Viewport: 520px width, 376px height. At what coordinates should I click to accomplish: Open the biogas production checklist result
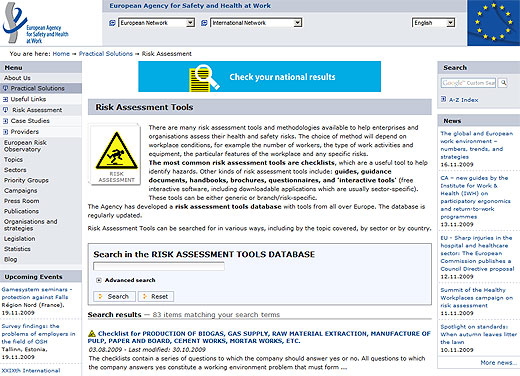[259, 337]
